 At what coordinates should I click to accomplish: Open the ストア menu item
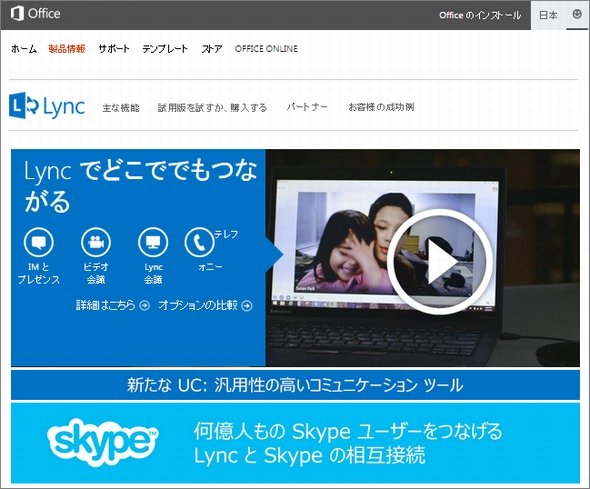click(212, 49)
